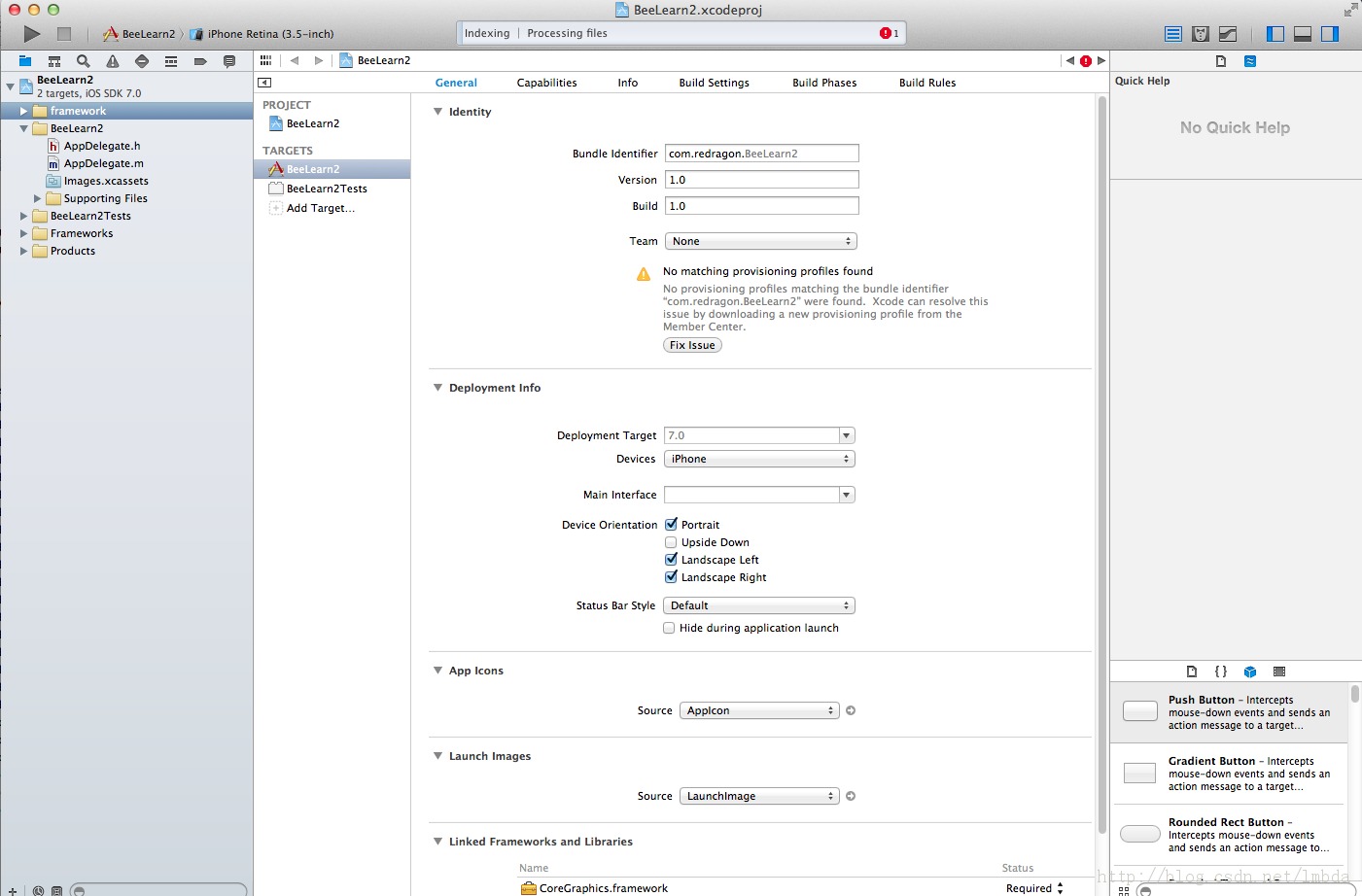Expand the Supporting Files group
This screenshot has height=896, width=1362.
point(38,198)
